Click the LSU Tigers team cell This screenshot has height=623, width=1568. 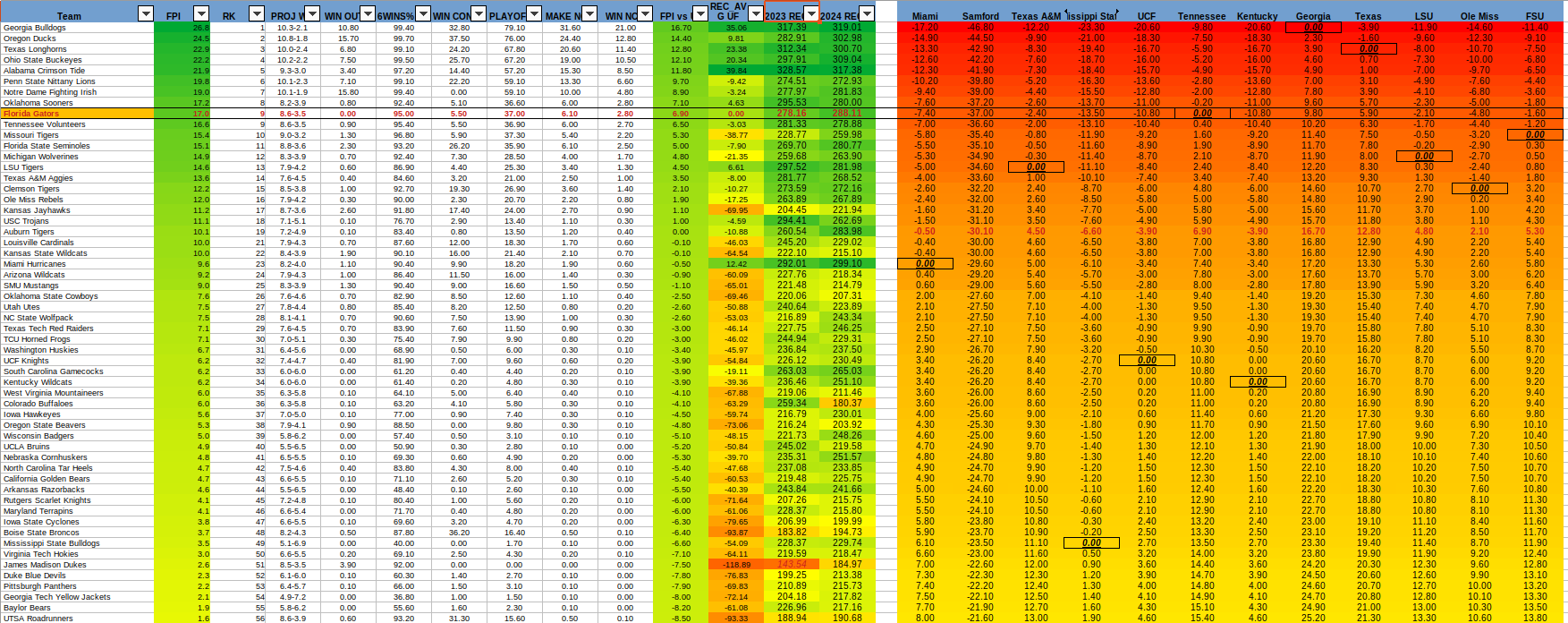point(77,167)
